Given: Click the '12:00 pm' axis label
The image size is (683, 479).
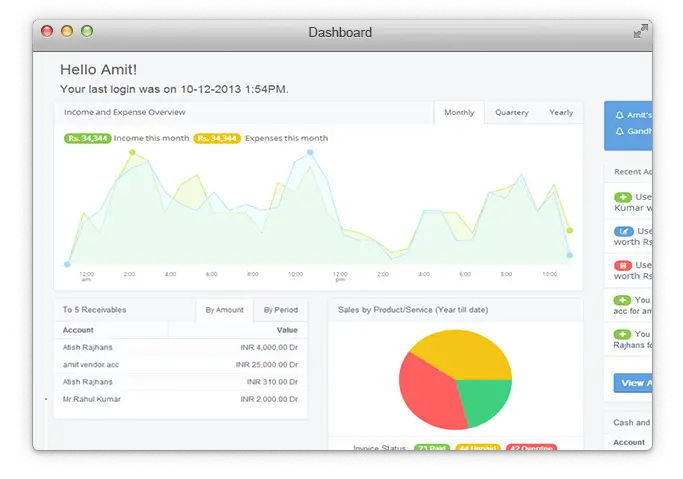Looking at the screenshot, I should [x=340, y=276].
